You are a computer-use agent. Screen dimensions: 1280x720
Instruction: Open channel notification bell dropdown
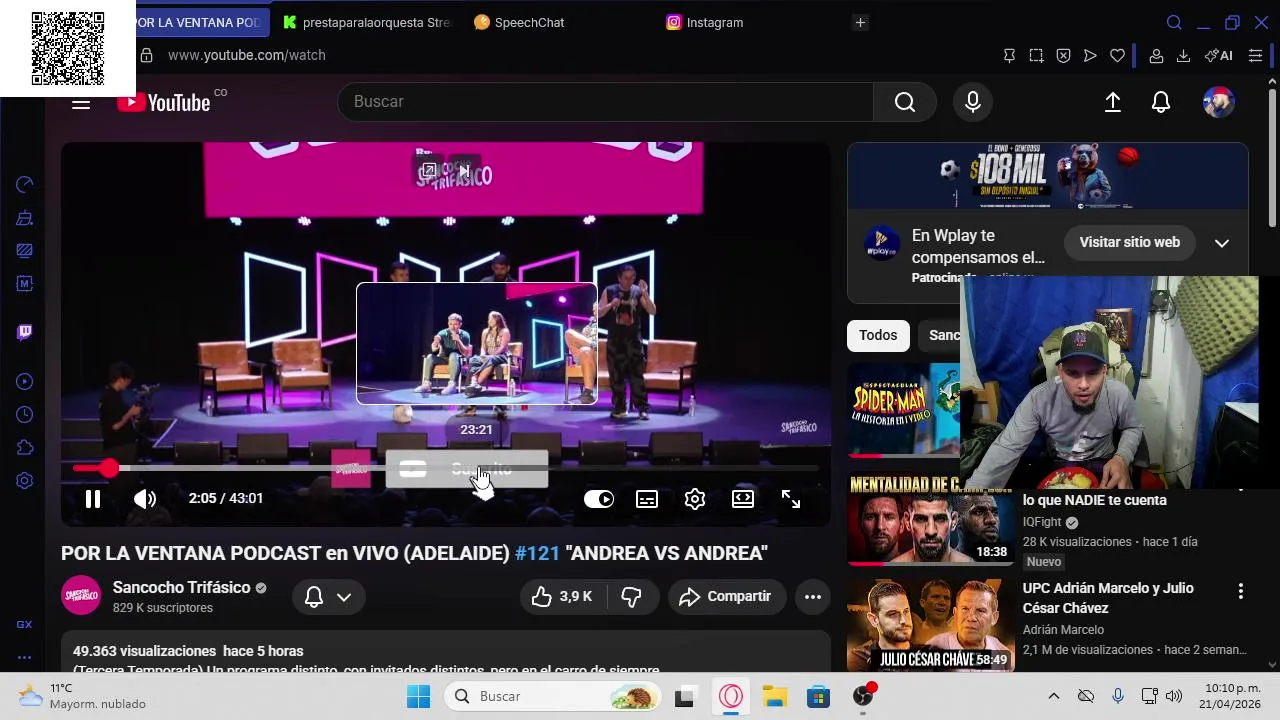point(328,597)
